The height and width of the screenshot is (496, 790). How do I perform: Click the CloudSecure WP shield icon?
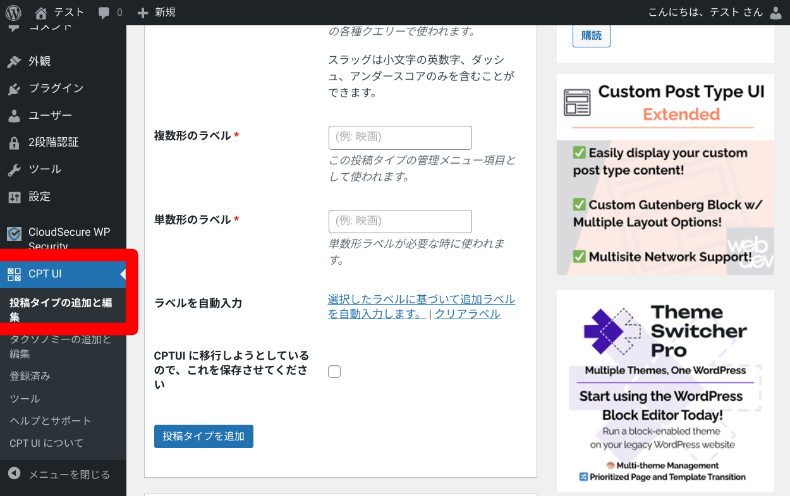tap(14, 233)
